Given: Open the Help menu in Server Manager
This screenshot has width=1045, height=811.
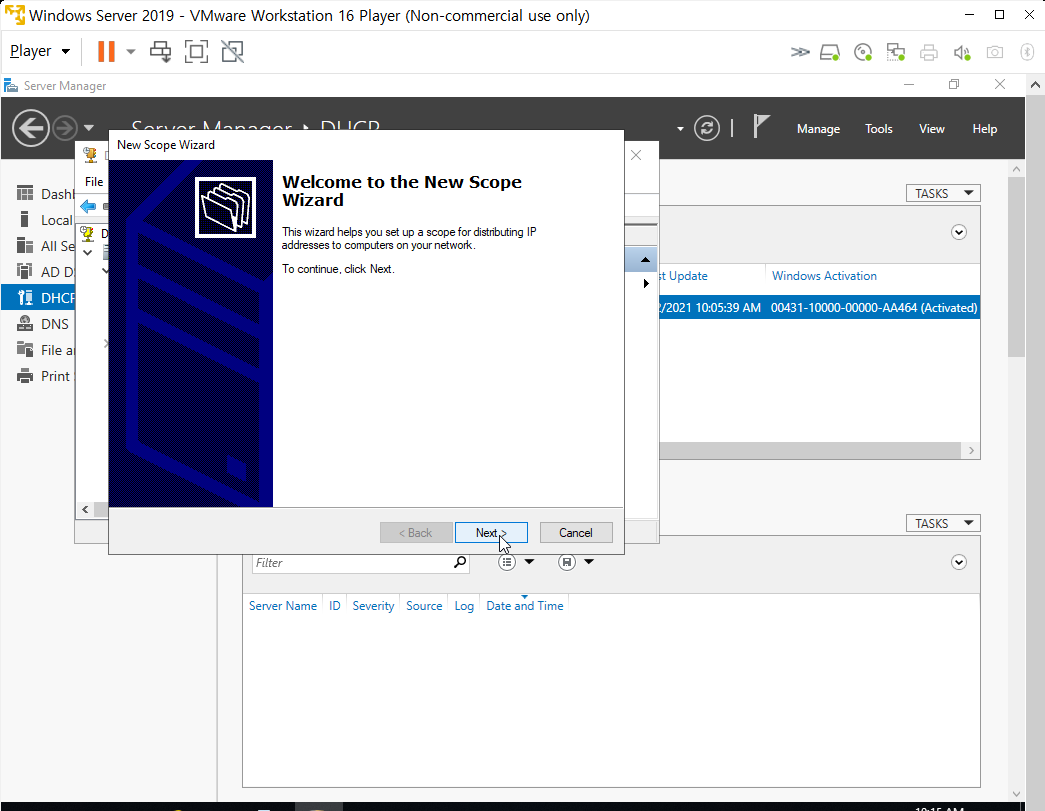Looking at the screenshot, I should click(984, 129).
